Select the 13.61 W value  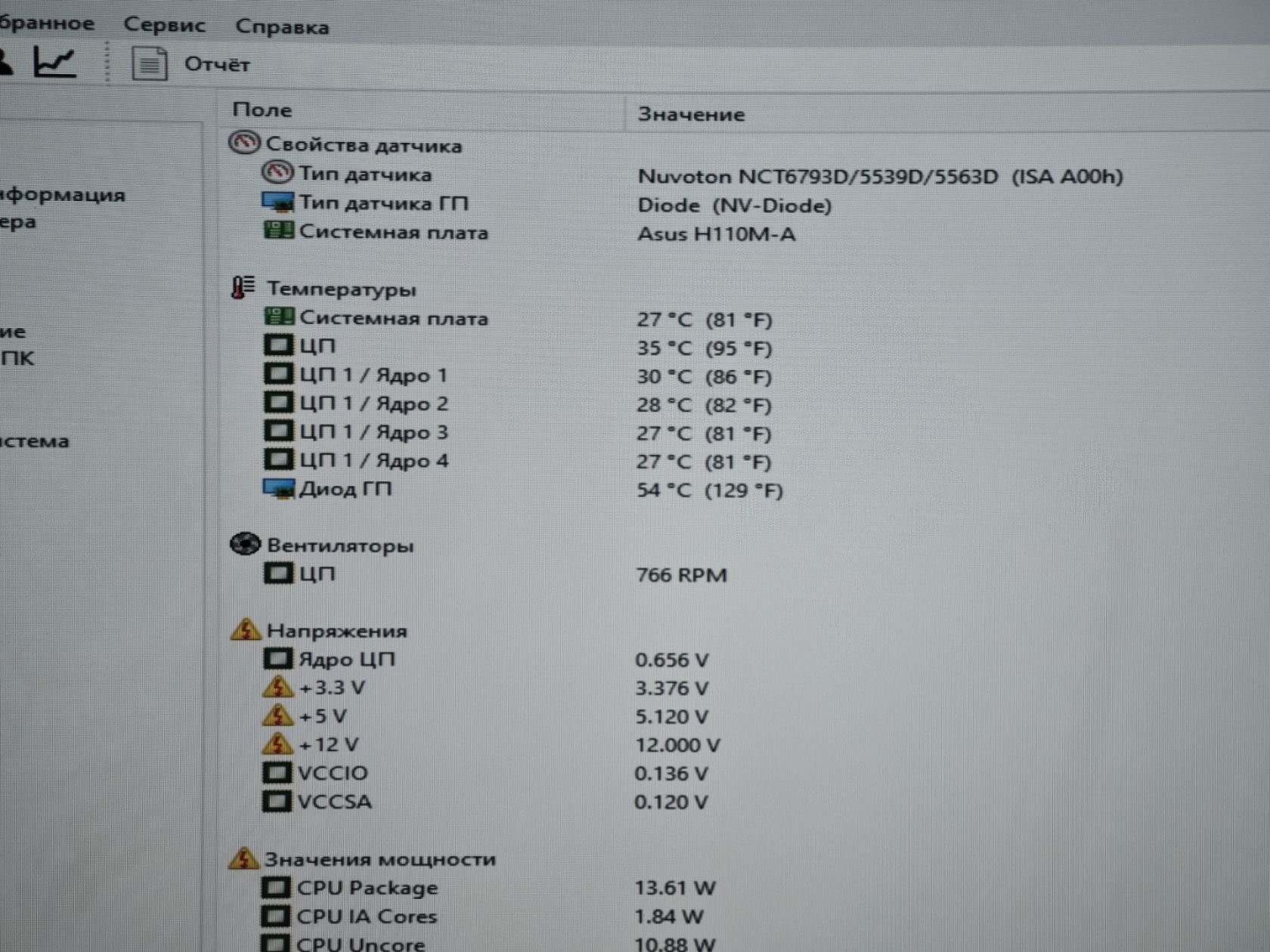[674, 888]
